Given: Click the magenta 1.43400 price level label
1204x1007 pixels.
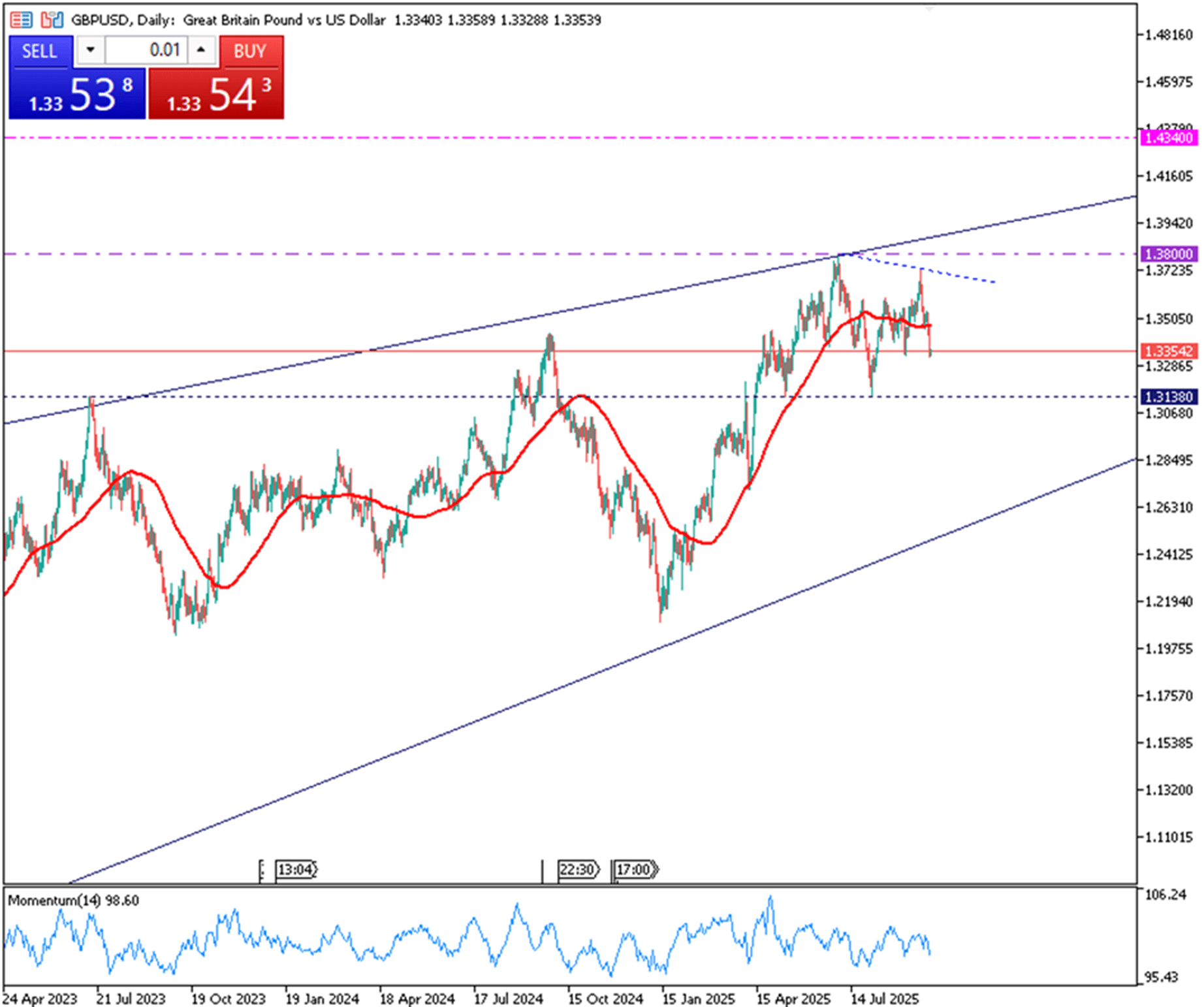Looking at the screenshot, I should coord(1169,138).
